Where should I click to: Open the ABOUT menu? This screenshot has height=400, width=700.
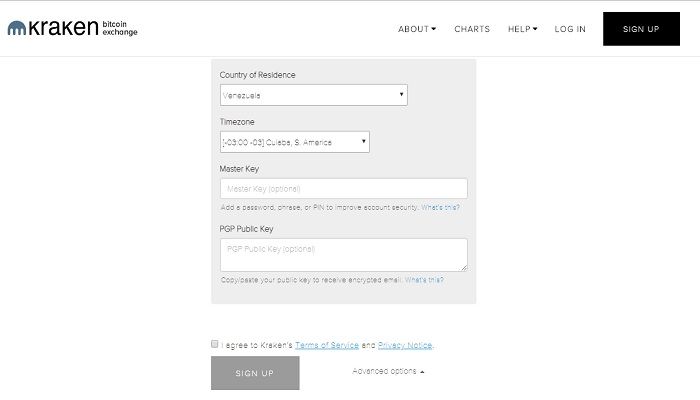pyautogui.click(x=416, y=29)
